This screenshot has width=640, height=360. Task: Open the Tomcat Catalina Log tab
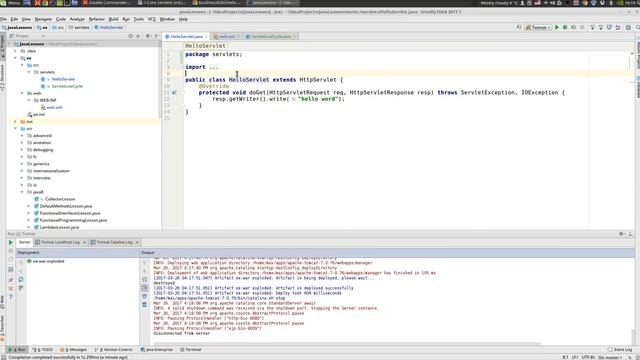(x=114, y=242)
